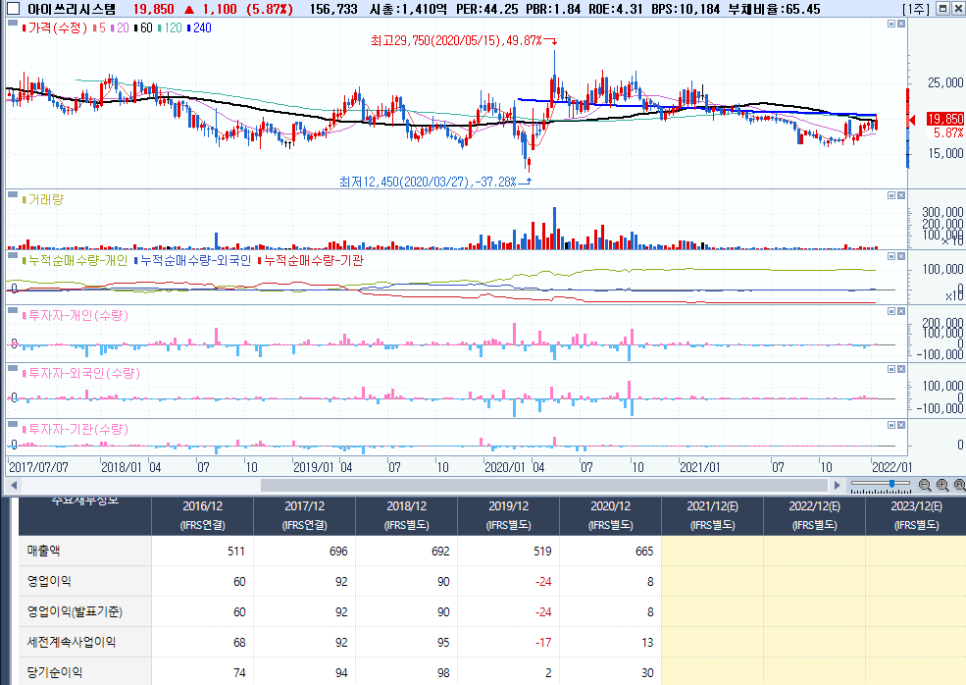Click the chart zoom level slider handle

pos(892,484)
